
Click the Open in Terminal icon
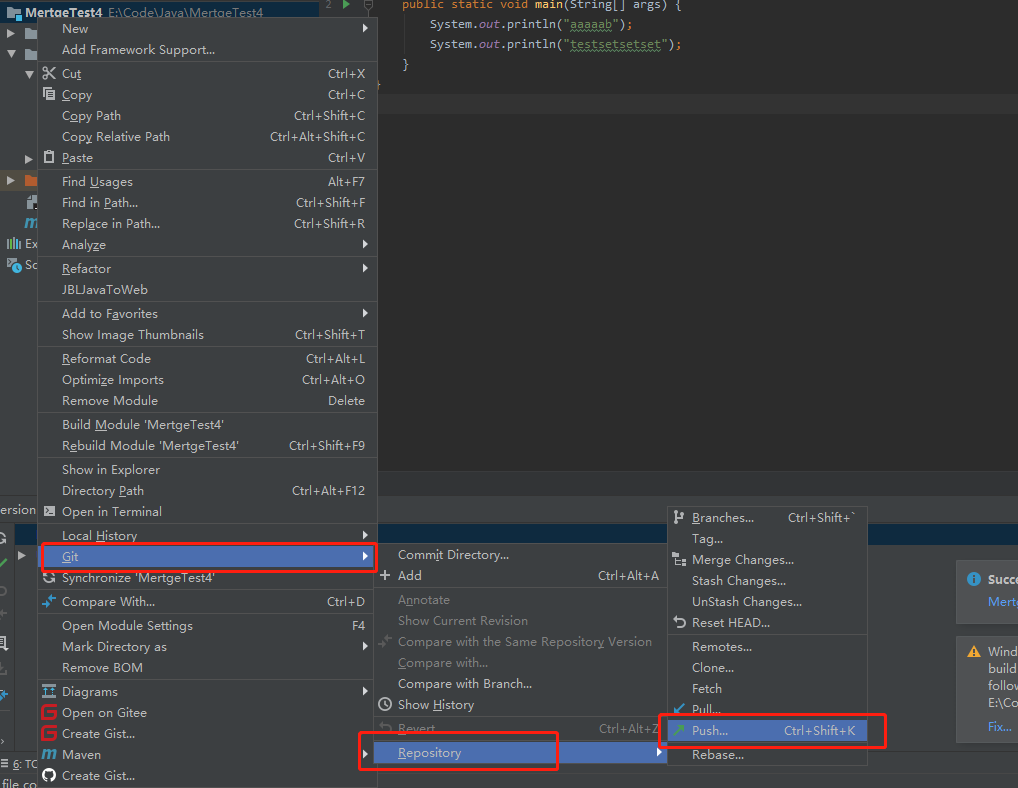pyautogui.click(x=49, y=511)
